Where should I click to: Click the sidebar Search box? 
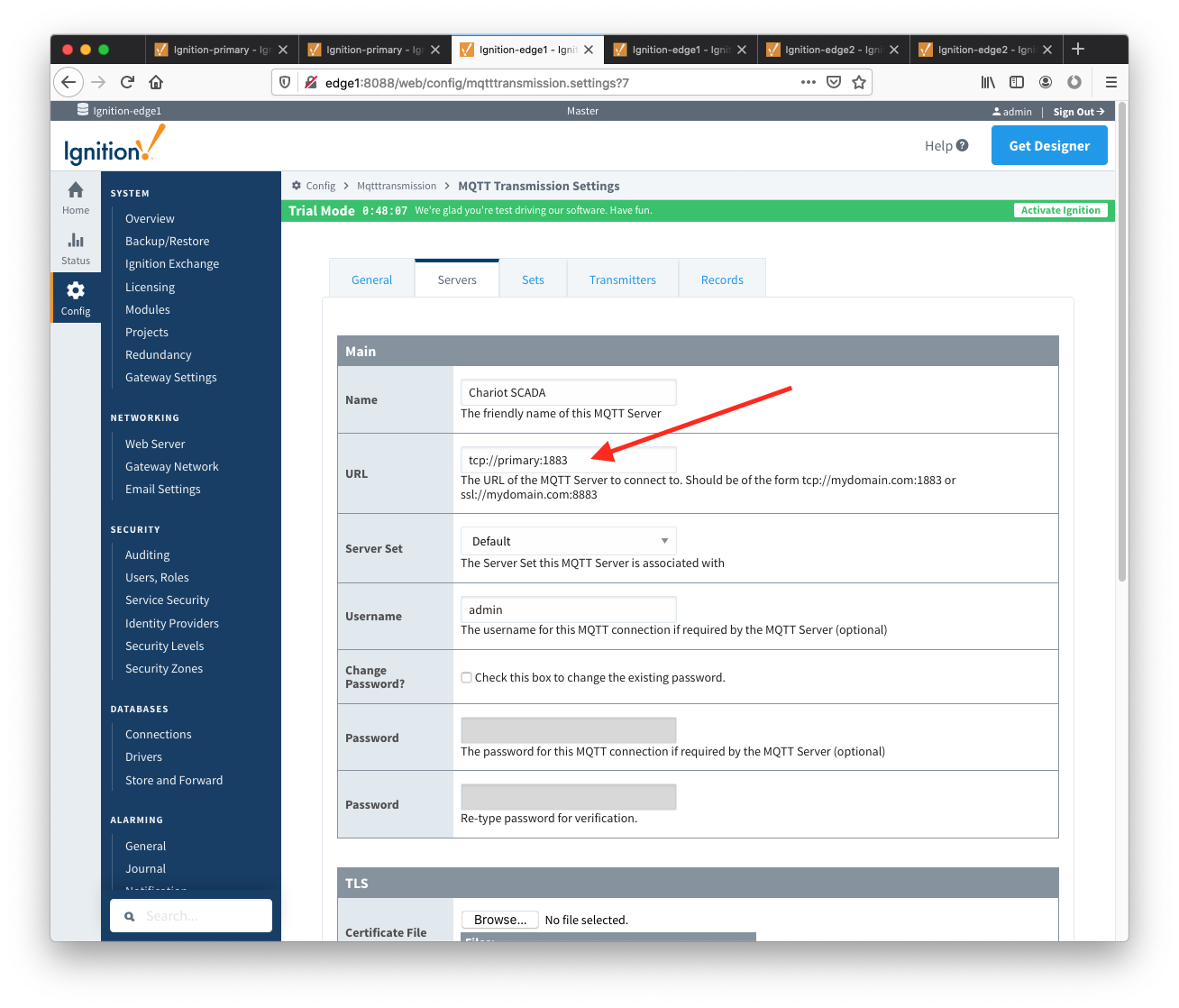click(191, 916)
